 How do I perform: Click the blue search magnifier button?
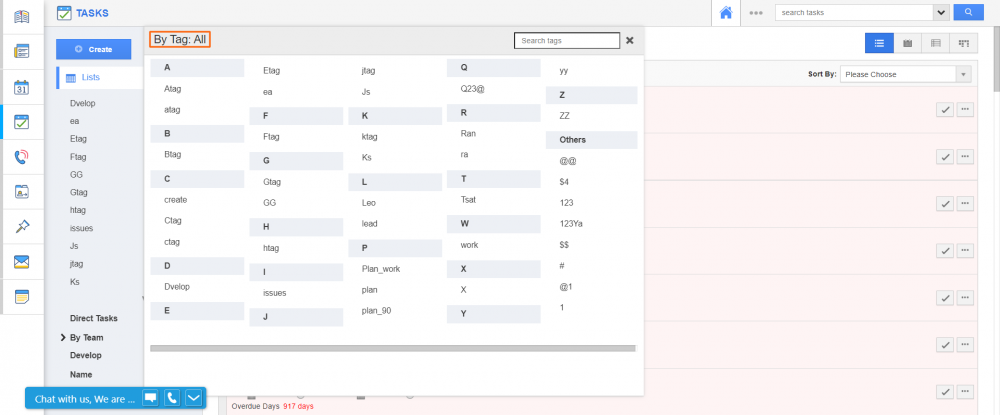click(x=968, y=13)
